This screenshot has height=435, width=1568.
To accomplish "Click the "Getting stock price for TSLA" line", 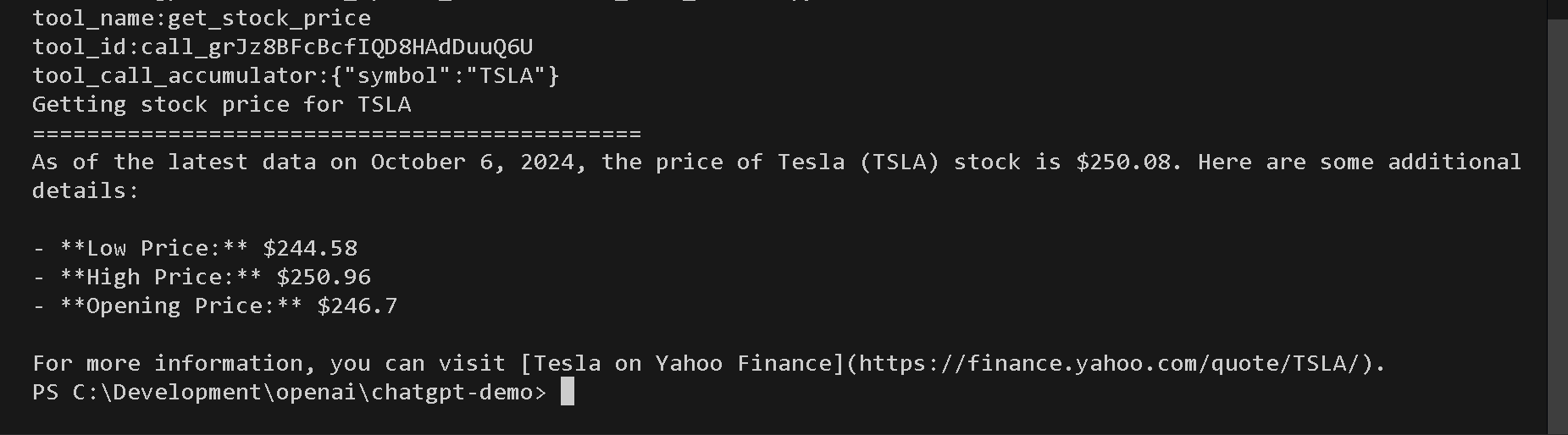I will pos(221,105).
